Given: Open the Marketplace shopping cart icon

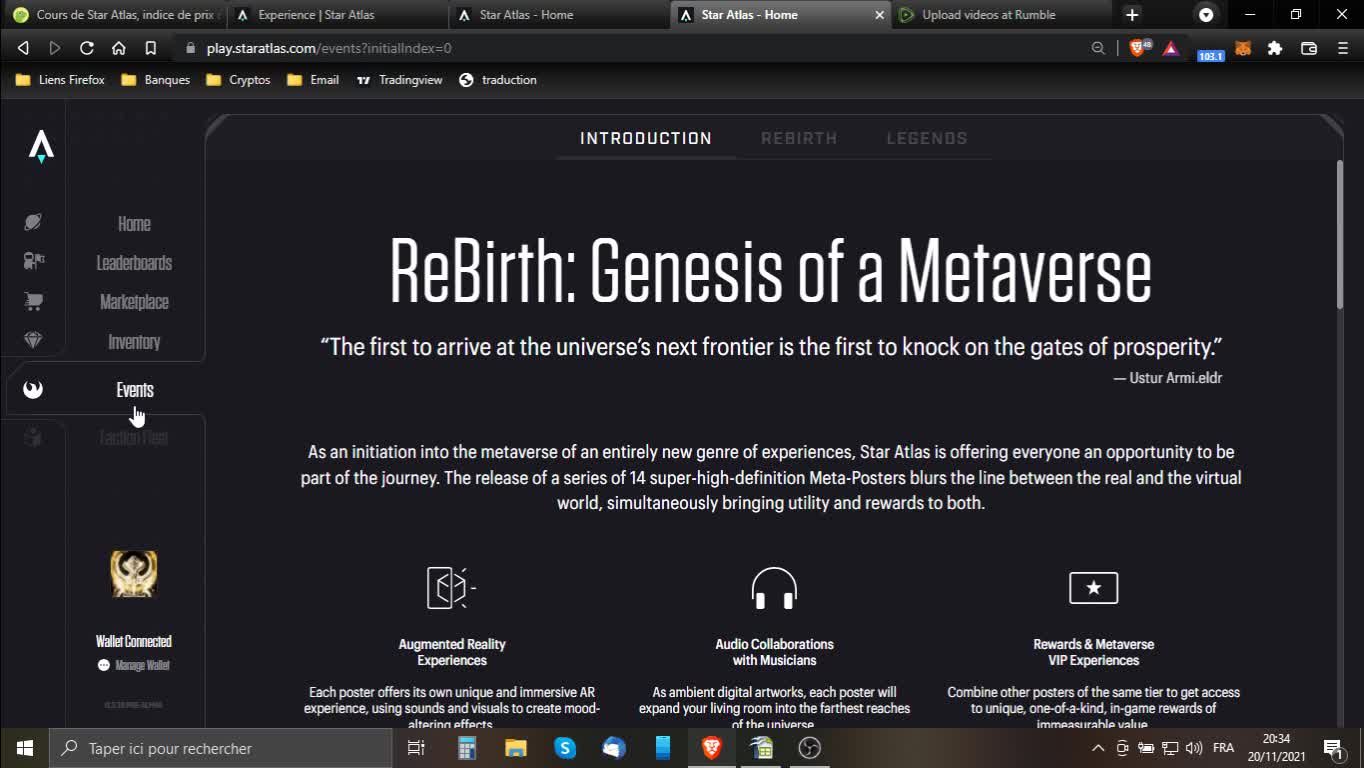Looking at the screenshot, I should pos(33,301).
